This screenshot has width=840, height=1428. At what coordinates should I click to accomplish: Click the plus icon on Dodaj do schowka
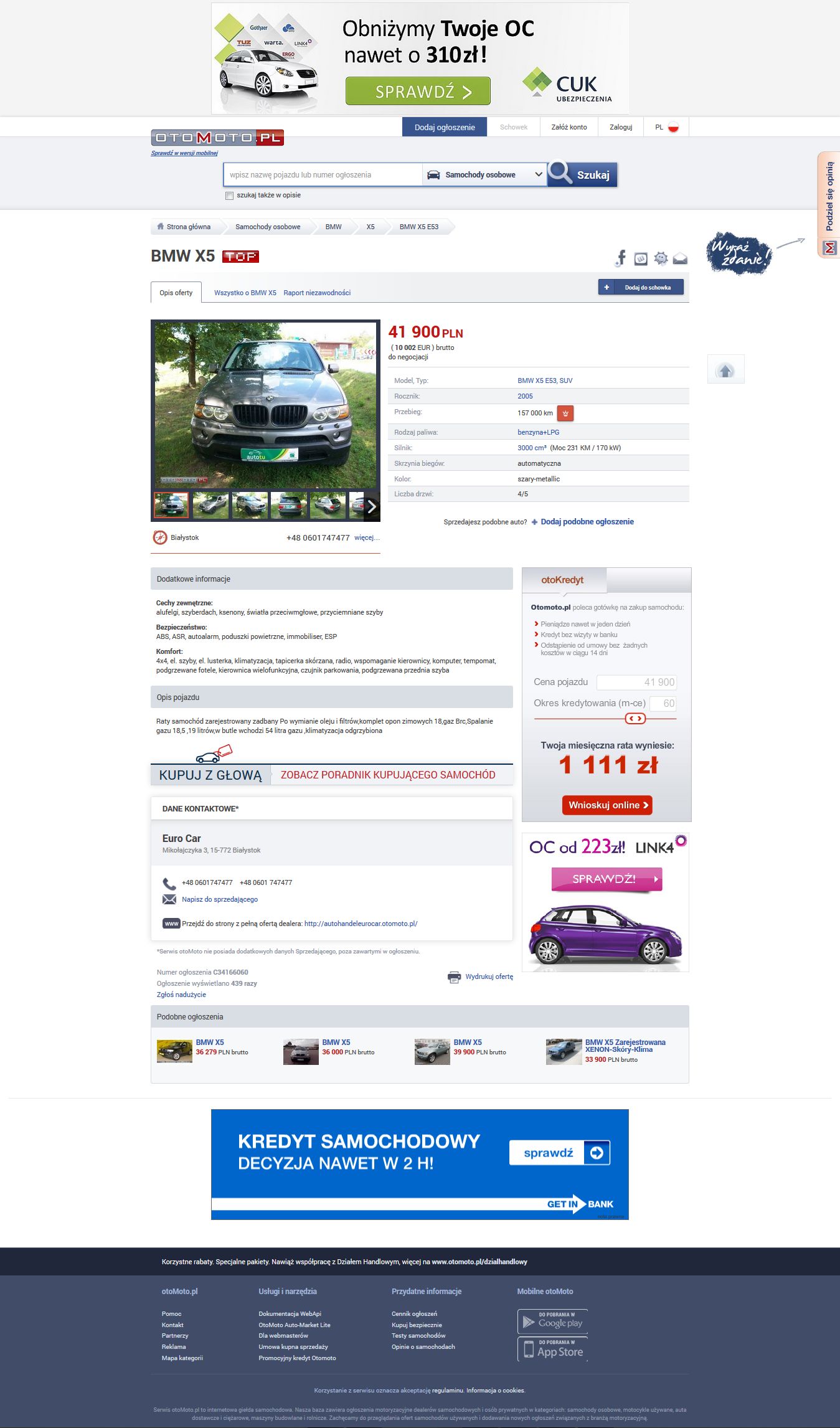tap(606, 287)
